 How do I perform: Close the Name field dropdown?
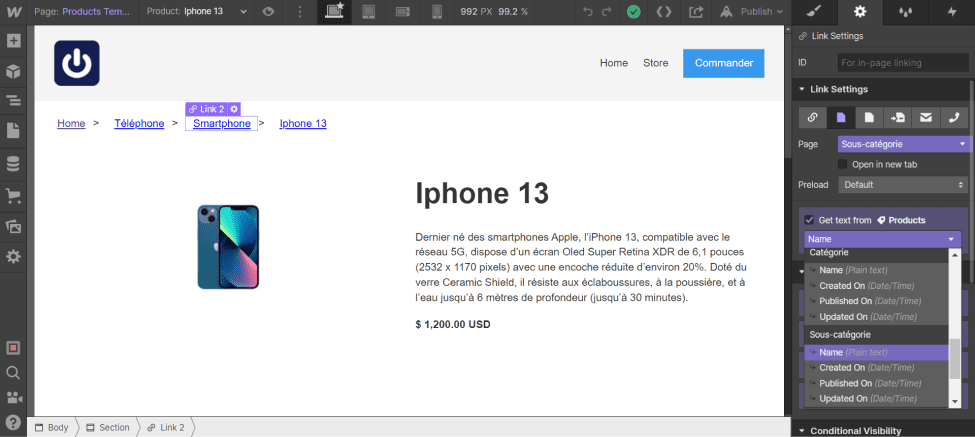click(882, 239)
